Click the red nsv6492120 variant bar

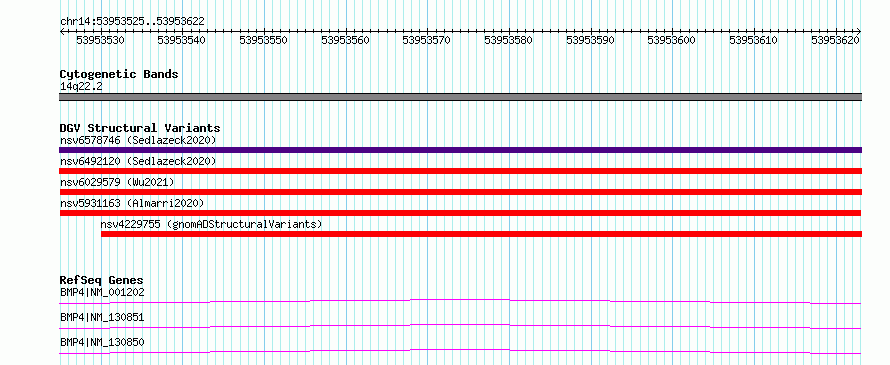tap(460, 171)
